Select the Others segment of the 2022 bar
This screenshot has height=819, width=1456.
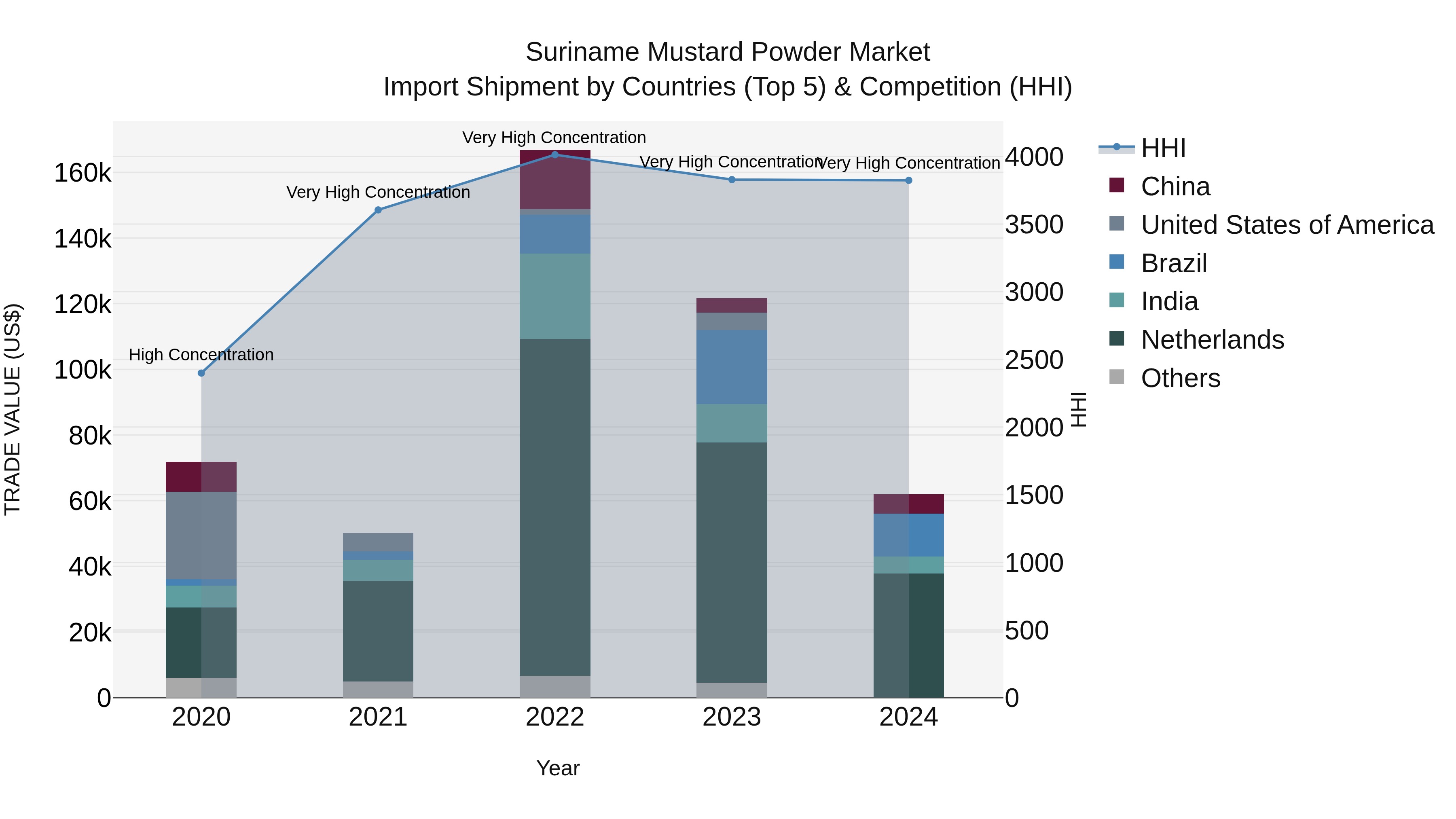[555, 687]
